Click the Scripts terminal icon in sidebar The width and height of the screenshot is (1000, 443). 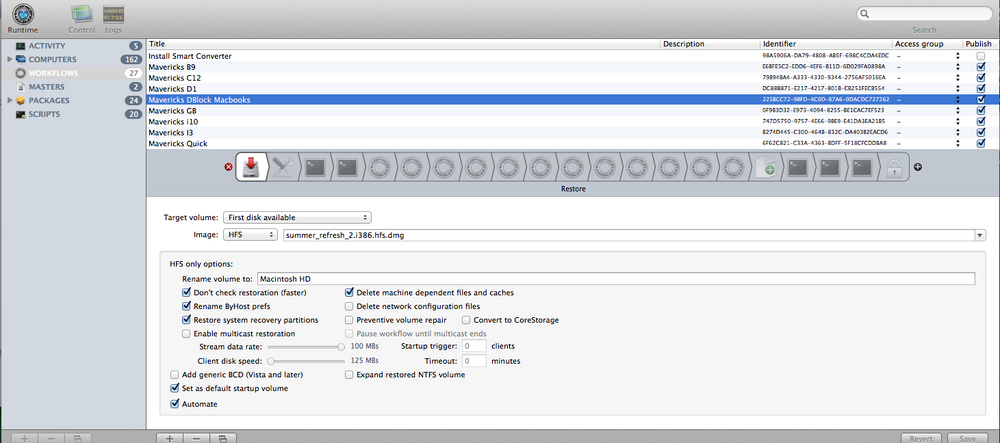(20, 114)
